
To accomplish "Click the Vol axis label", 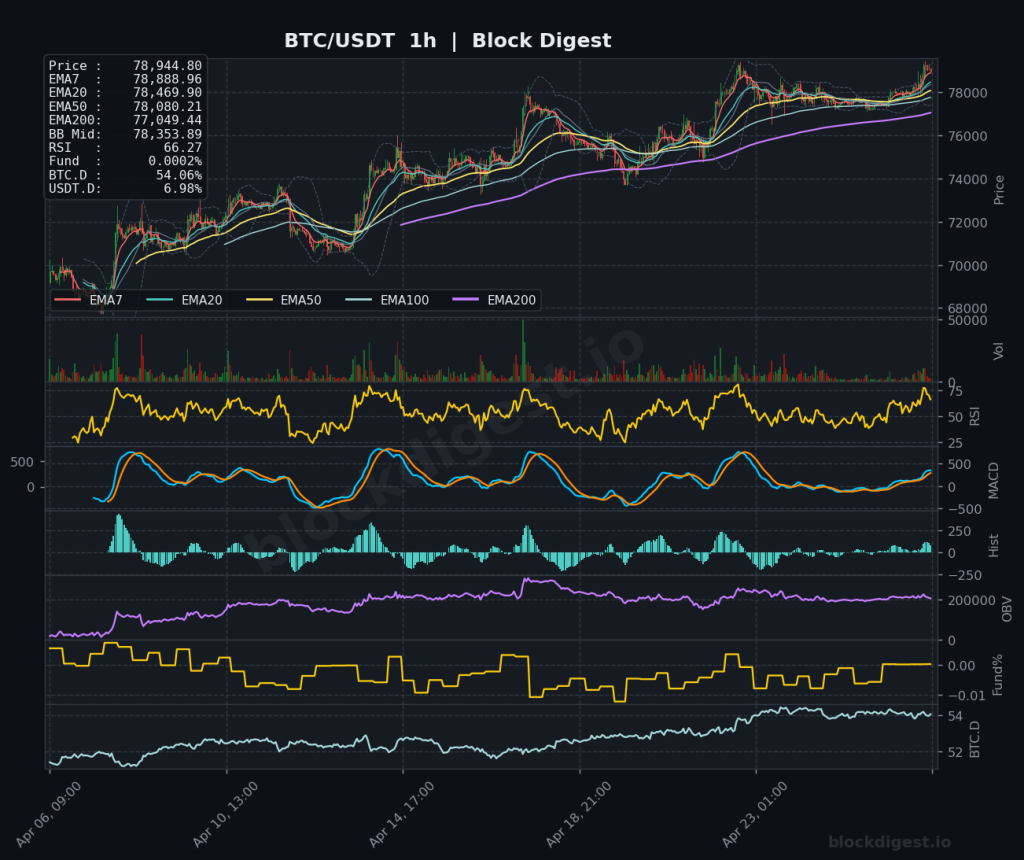I will 997,351.
